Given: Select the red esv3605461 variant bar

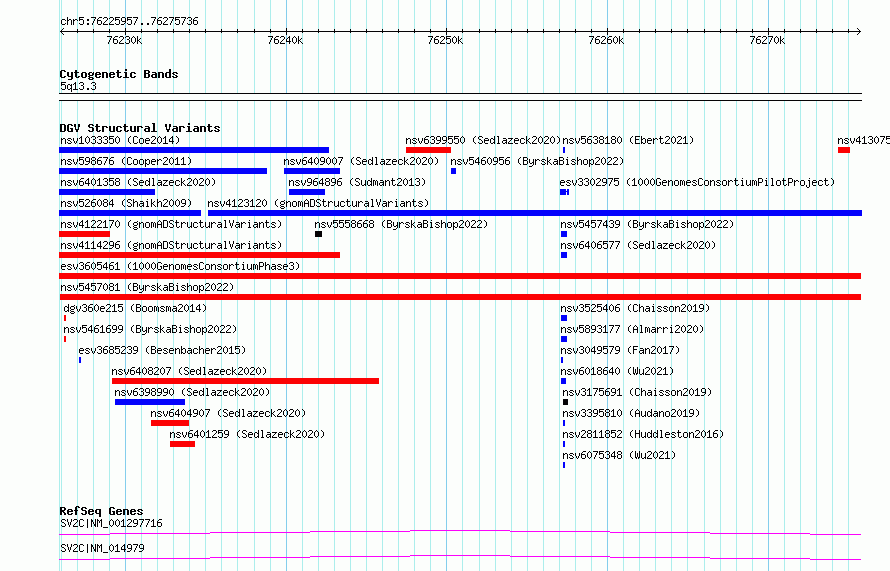Looking at the screenshot, I should pos(460,276).
